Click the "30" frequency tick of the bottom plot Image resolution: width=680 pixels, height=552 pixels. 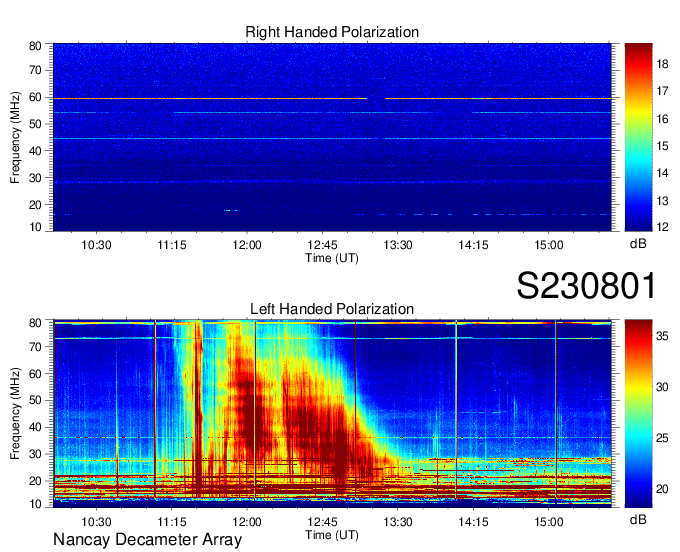coord(35,454)
